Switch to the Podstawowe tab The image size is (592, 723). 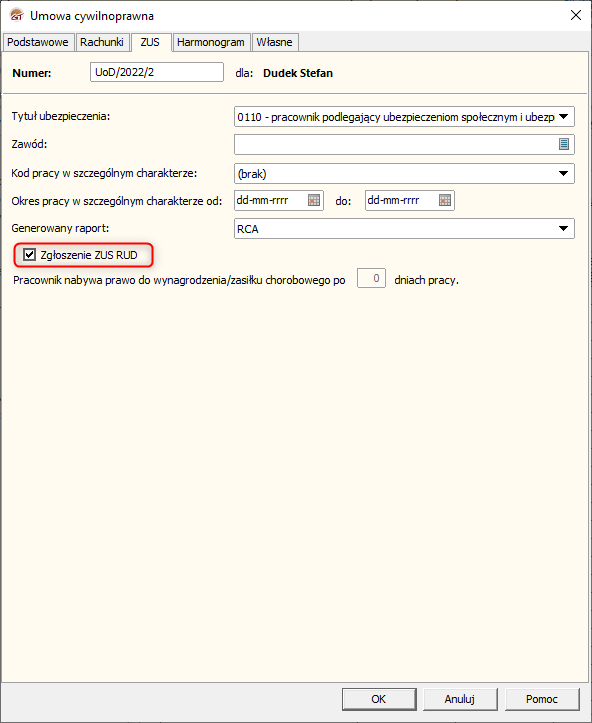coord(38,42)
